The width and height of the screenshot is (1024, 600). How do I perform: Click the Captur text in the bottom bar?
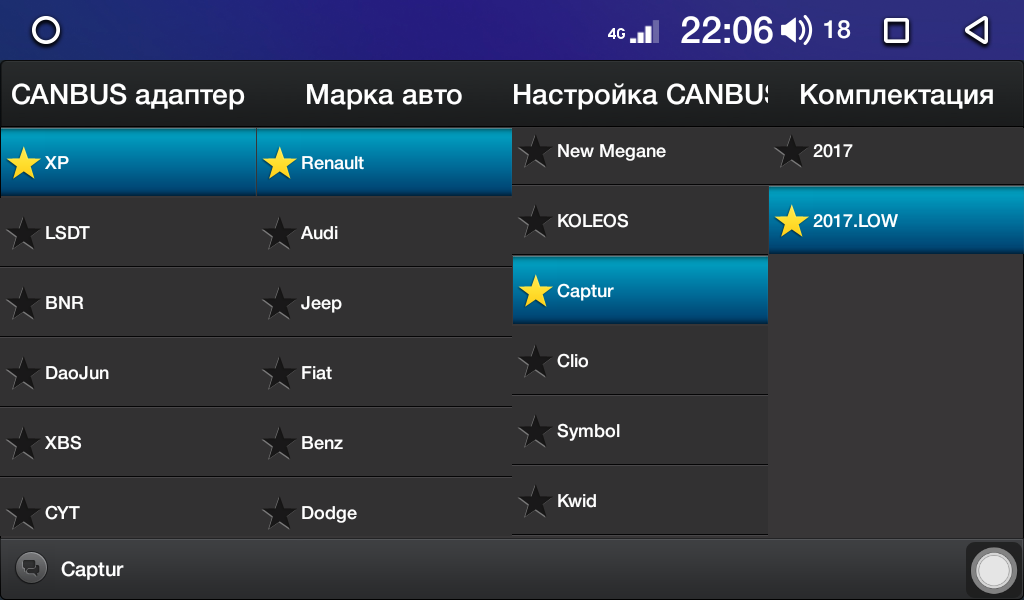click(92, 570)
